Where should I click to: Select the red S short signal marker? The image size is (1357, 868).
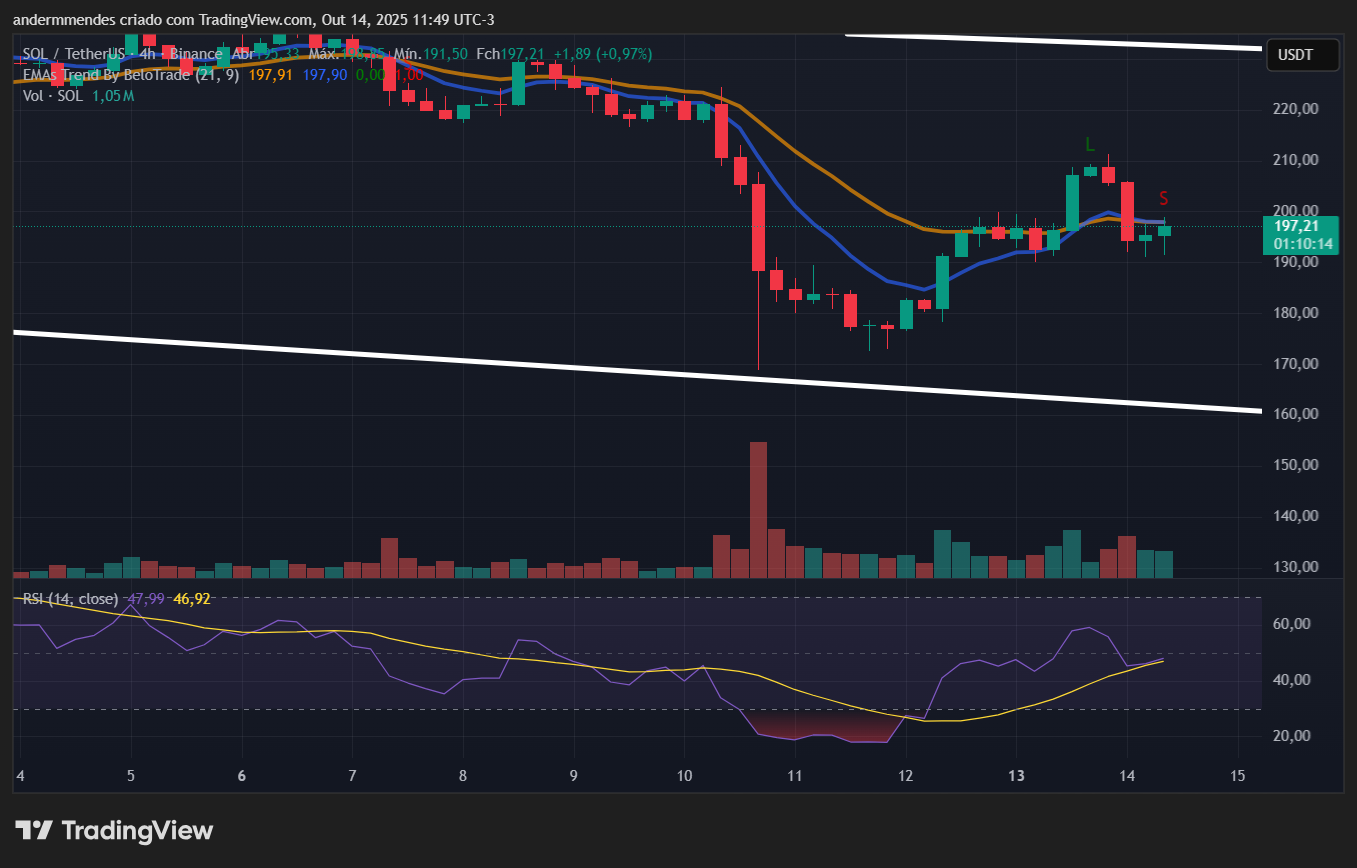coord(1164,198)
